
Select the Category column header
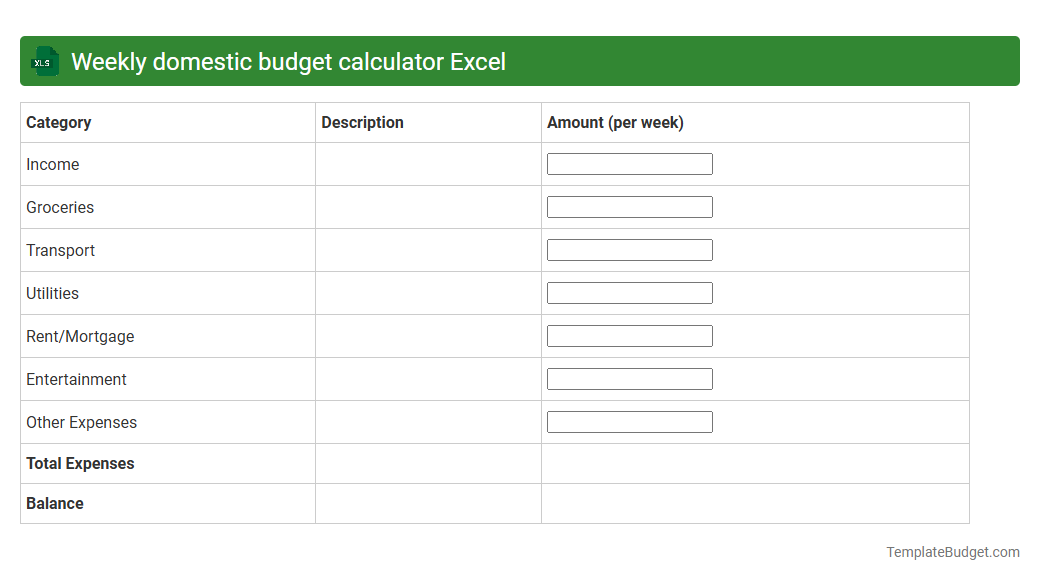coord(58,122)
